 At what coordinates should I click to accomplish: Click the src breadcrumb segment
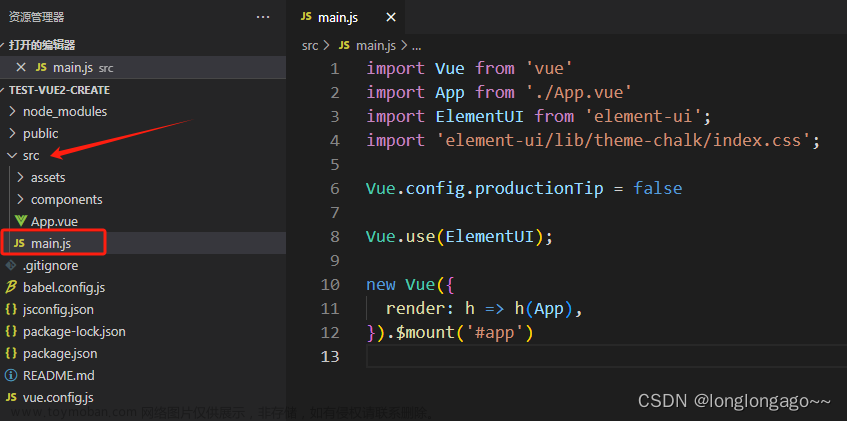[x=310, y=46]
